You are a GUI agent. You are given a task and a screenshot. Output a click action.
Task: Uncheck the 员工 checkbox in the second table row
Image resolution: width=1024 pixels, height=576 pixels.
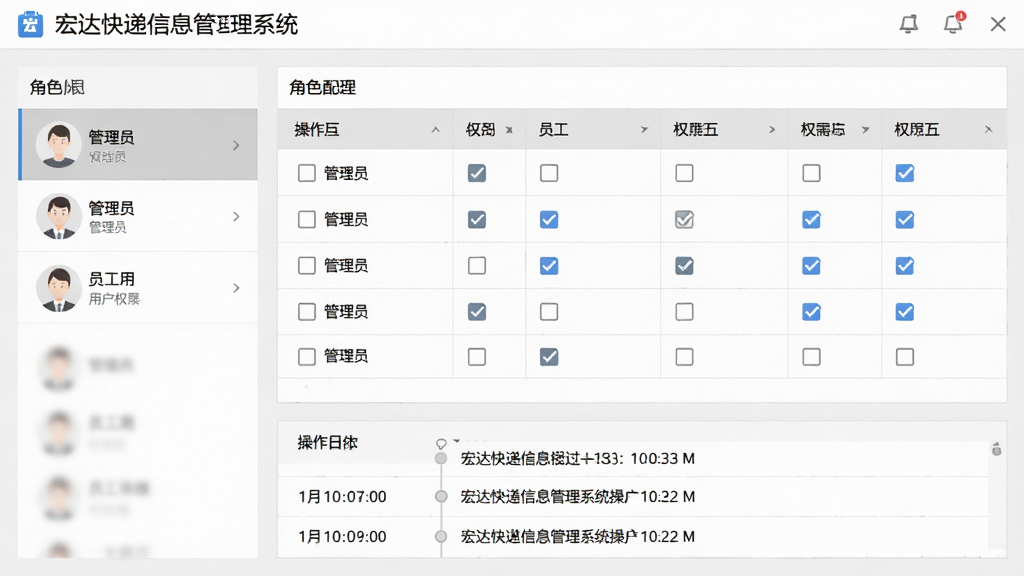point(549,219)
